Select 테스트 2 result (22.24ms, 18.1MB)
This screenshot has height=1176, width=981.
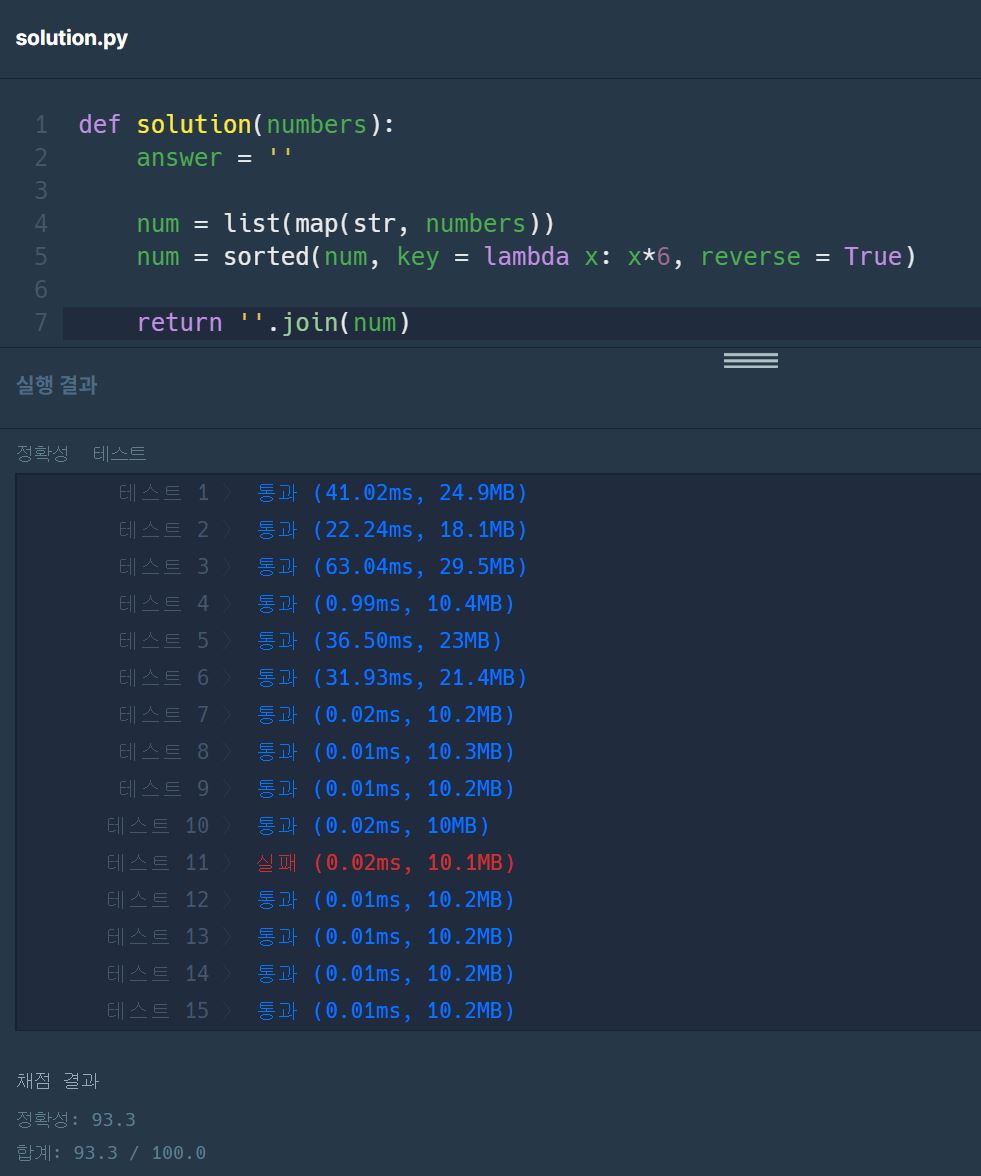(322, 530)
